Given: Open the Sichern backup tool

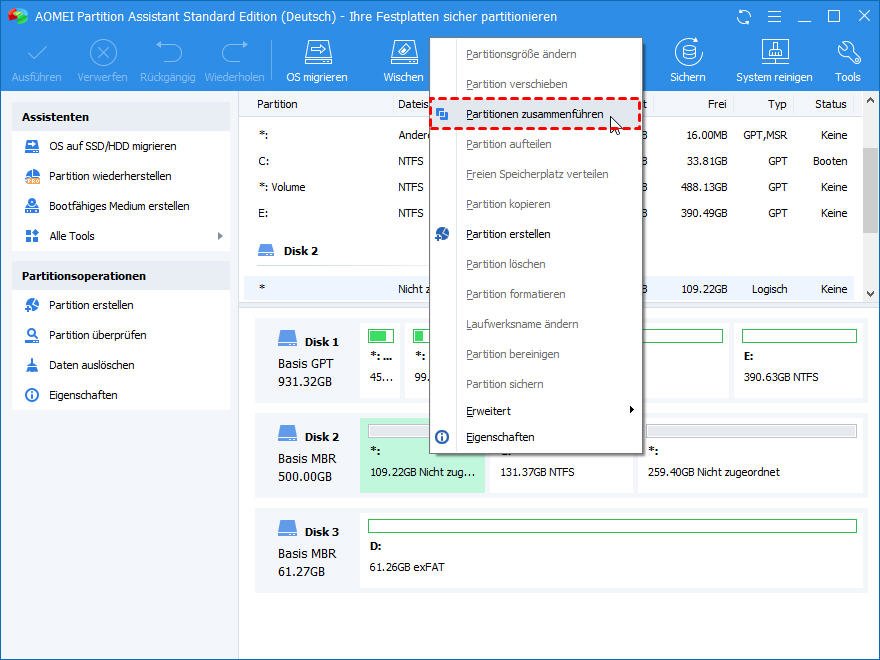Looking at the screenshot, I should (x=688, y=62).
